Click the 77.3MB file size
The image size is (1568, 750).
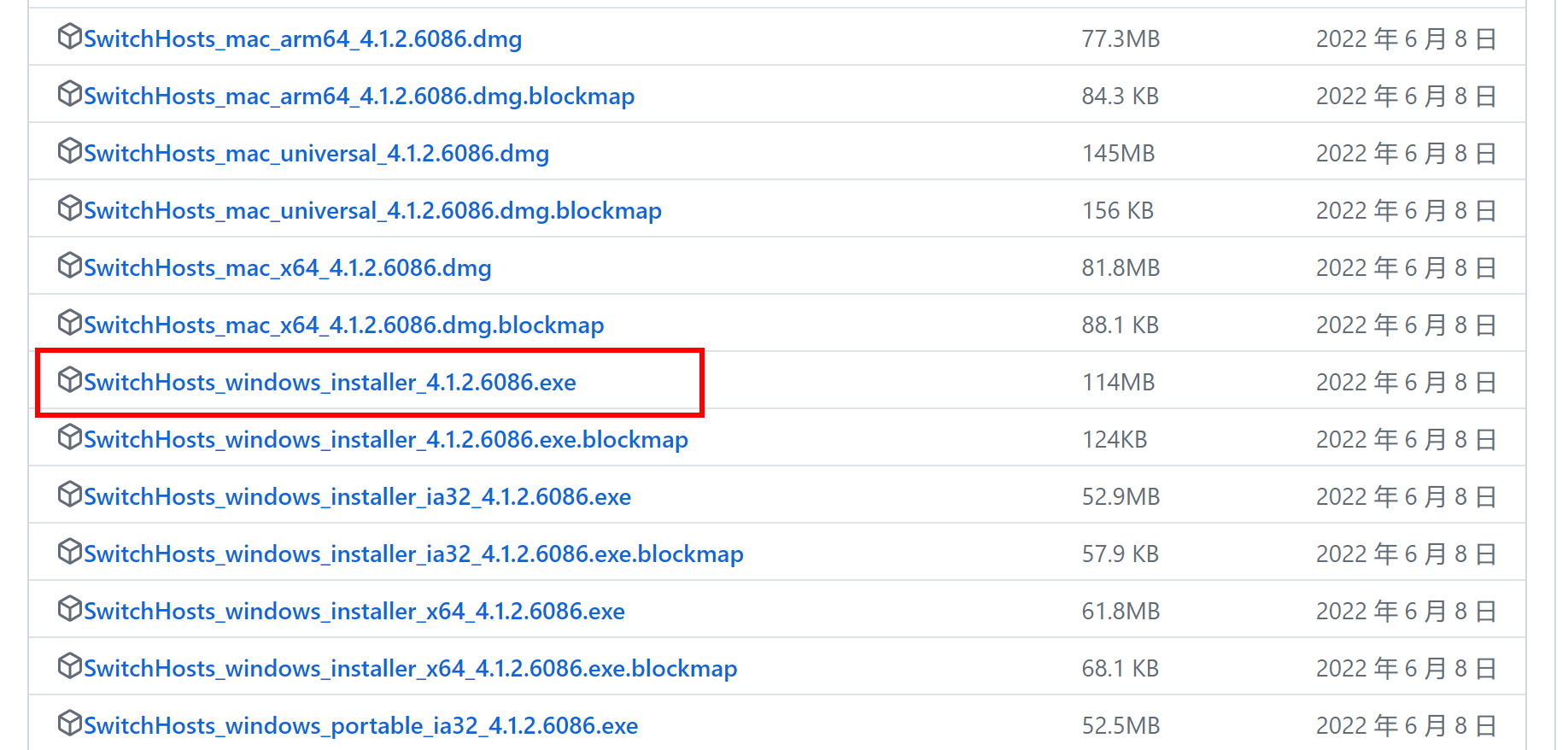1120,39
